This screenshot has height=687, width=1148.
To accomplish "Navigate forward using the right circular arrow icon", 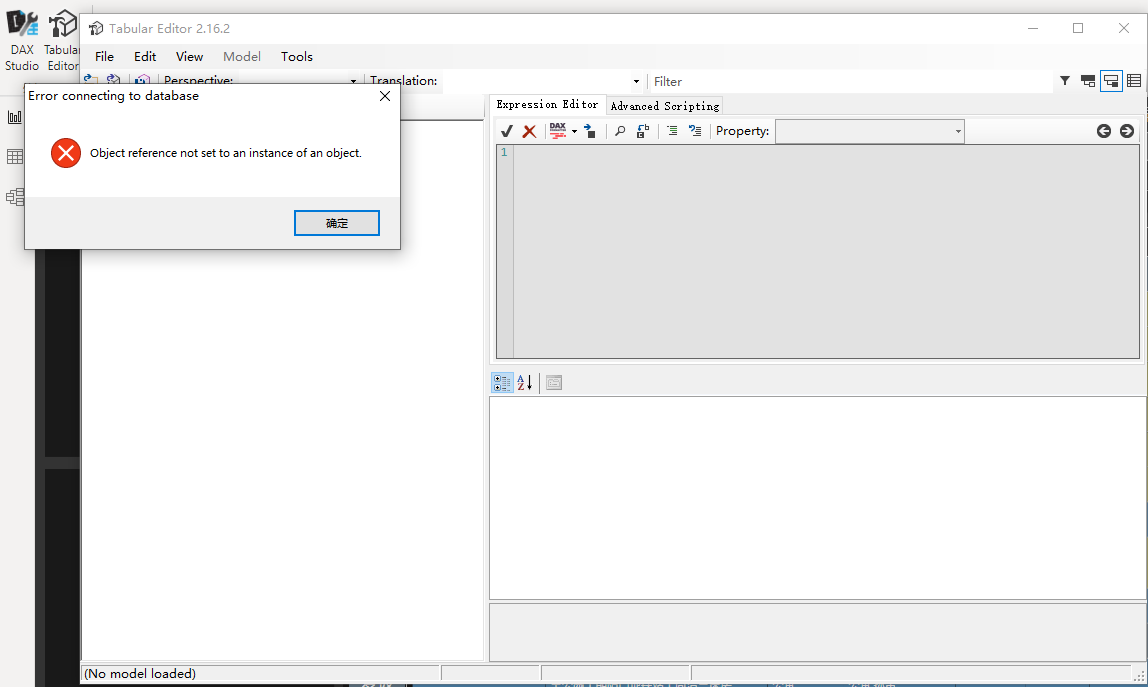I will click(1127, 130).
